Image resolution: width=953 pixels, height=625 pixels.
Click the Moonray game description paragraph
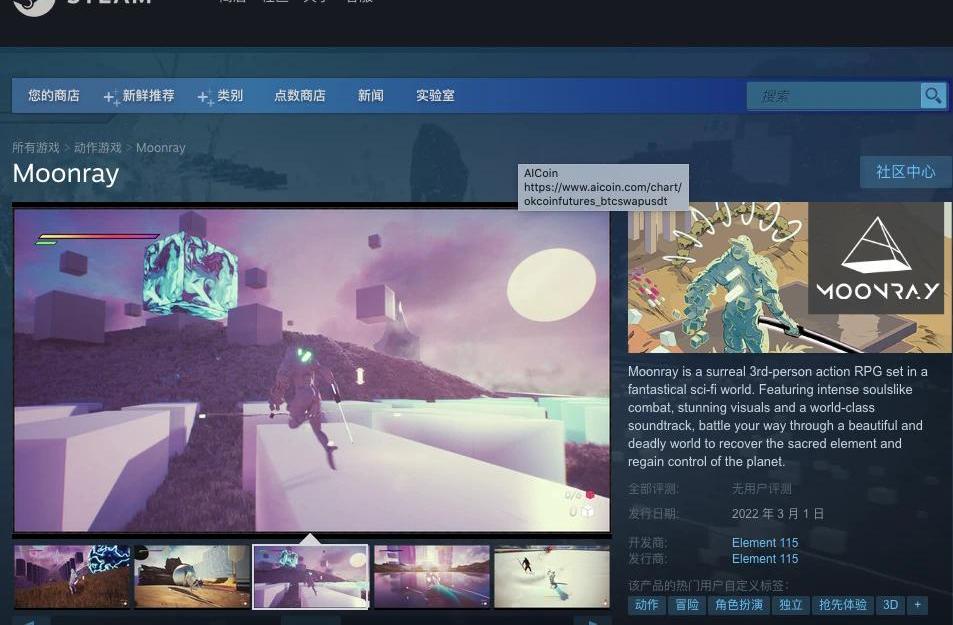[x=778, y=416]
